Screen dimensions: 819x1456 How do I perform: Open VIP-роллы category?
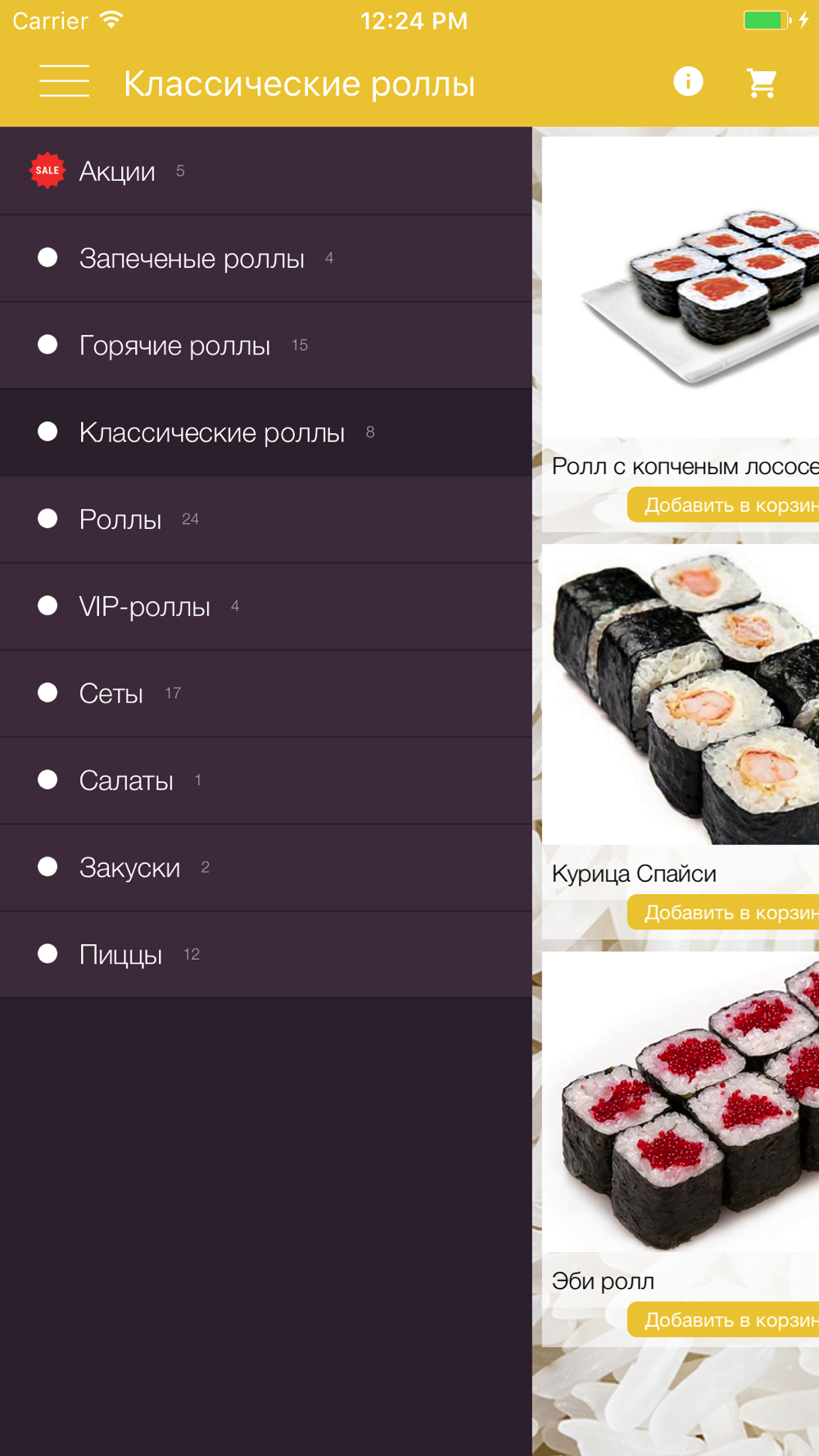tap(266, 607)
